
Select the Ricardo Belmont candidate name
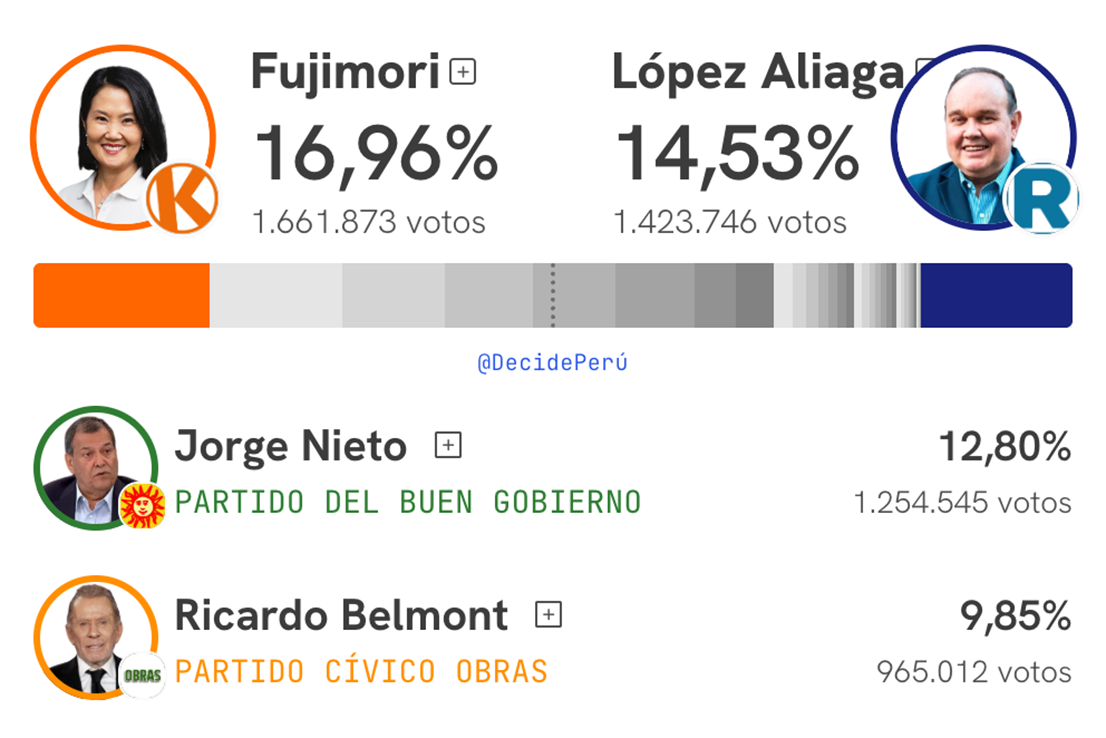pos(341,615)
